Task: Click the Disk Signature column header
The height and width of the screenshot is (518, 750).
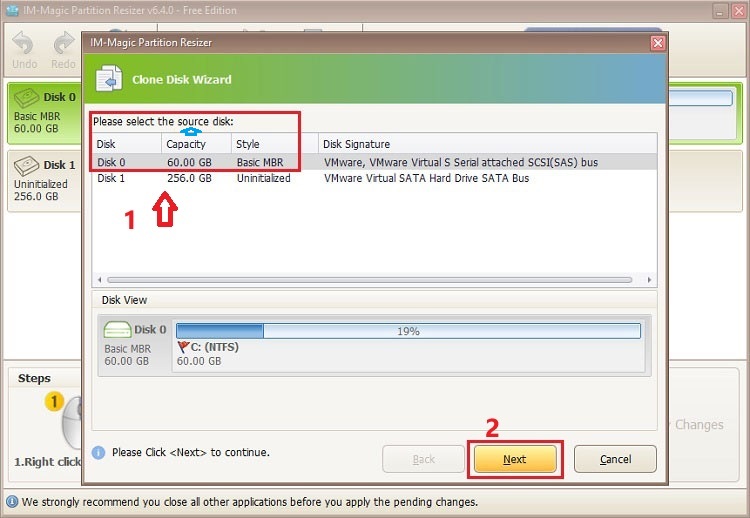Action: tap(487, 144)
